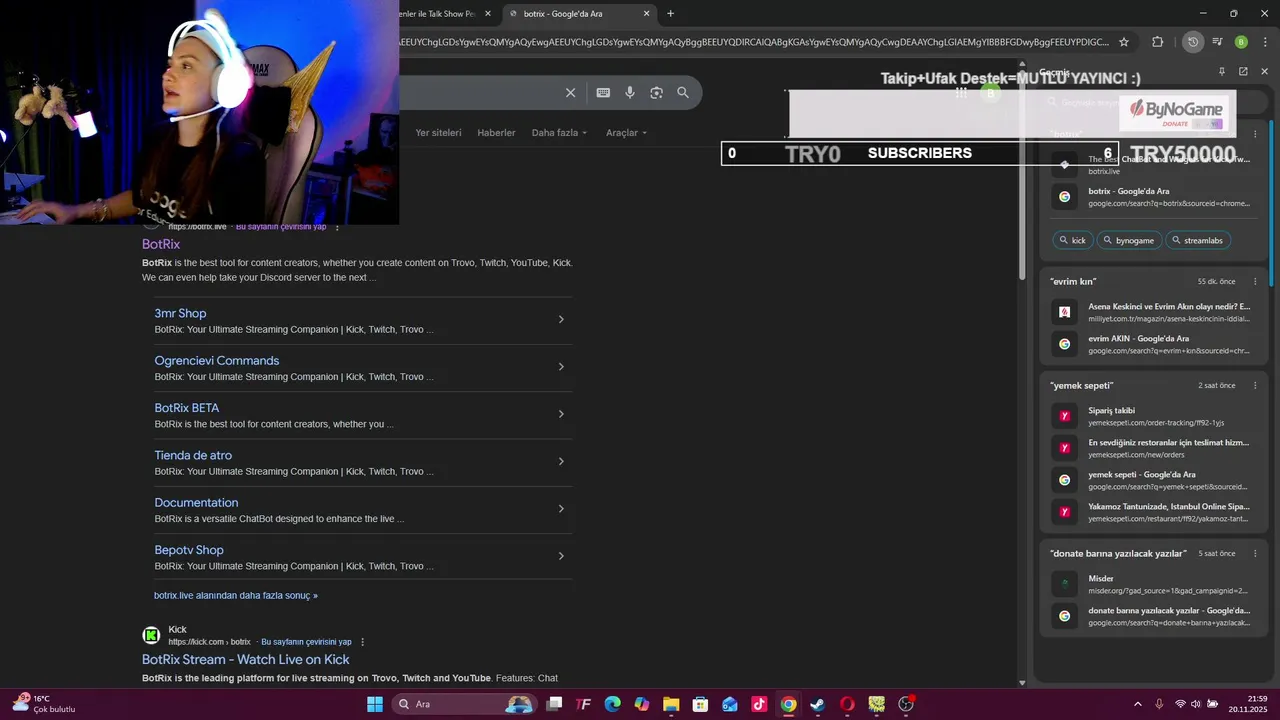Click chevron on the Tienda de atro row
Image resolution: width=1280 pixels, height=720 pixels.
(x=561, y=462)
